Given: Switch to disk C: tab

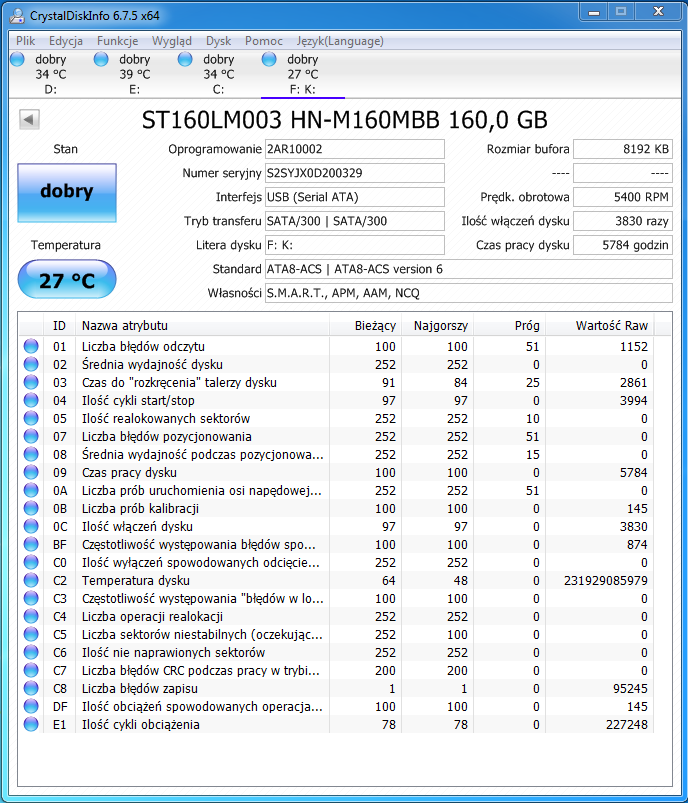Looking at the screenshot, I should click(219, 74).
